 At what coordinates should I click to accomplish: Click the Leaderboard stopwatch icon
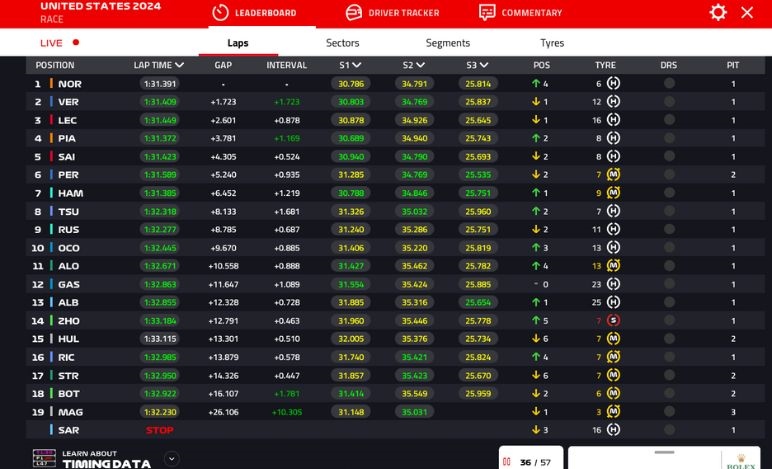coord(220,13)
